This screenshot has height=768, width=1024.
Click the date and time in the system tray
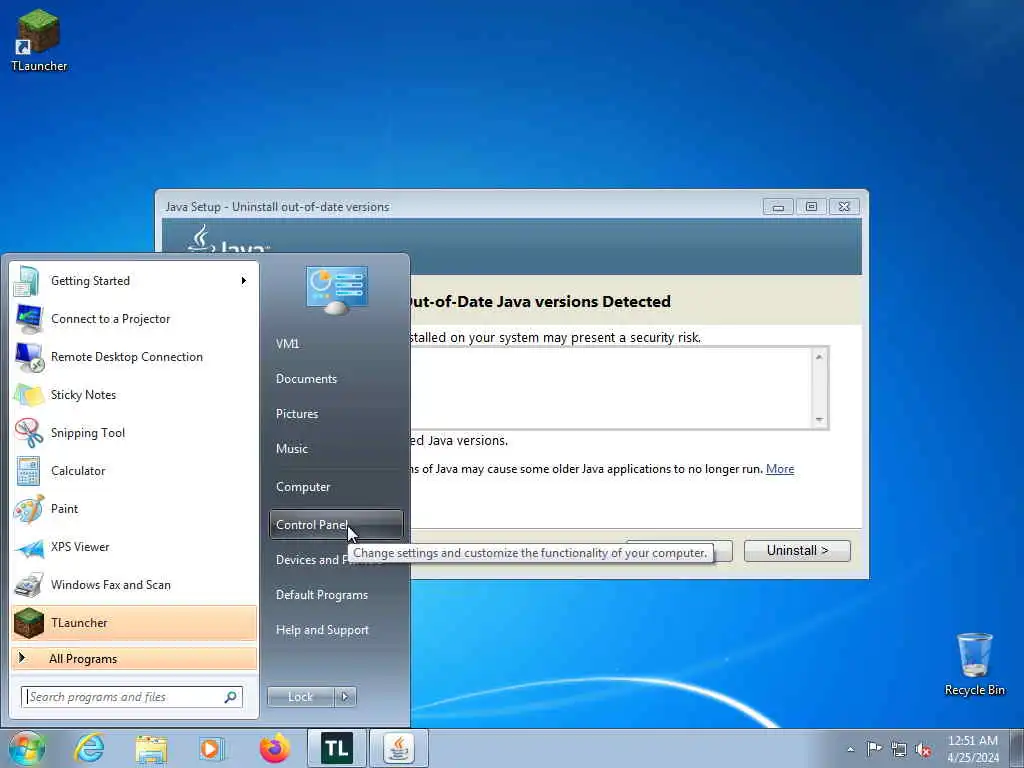click(x=973, y=749)
